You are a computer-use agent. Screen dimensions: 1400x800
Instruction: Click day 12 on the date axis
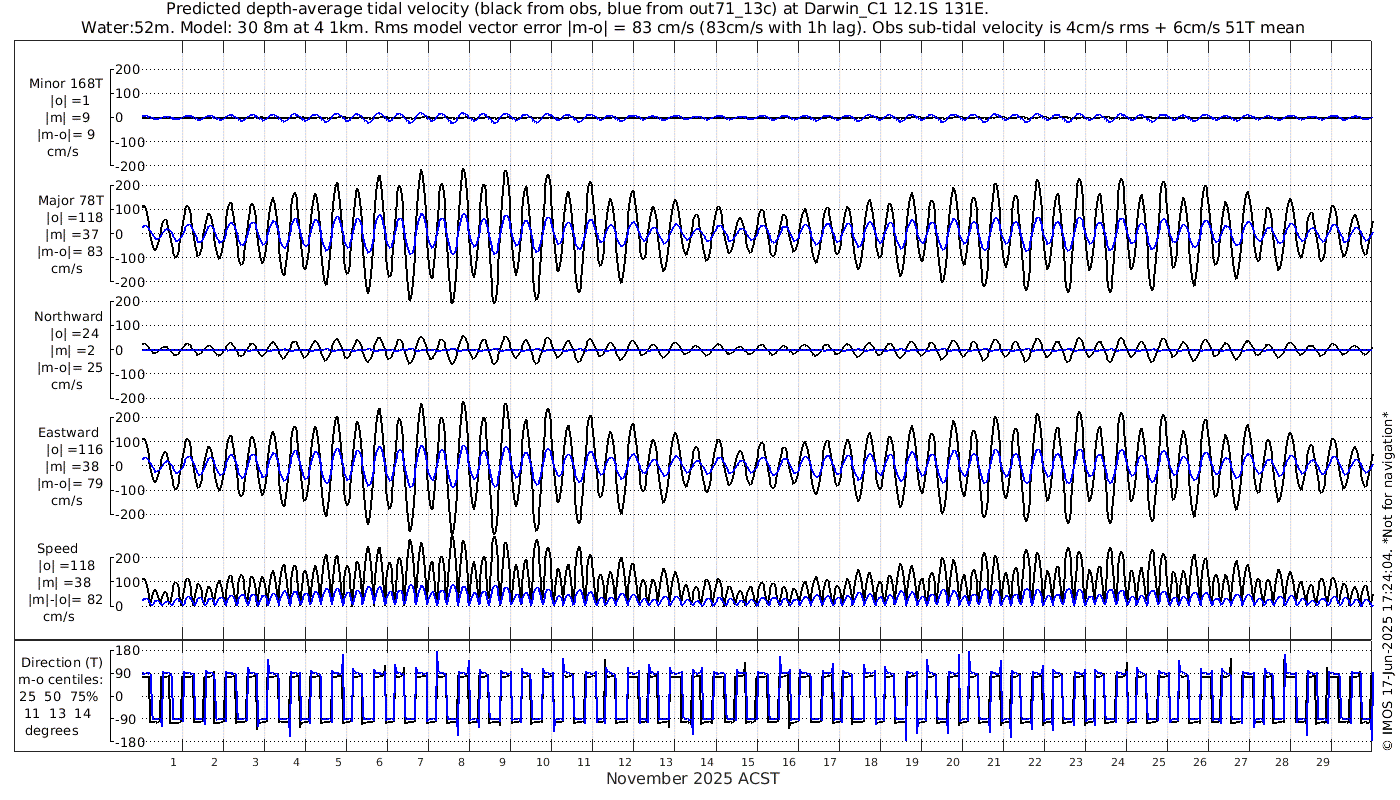(625, 761)
